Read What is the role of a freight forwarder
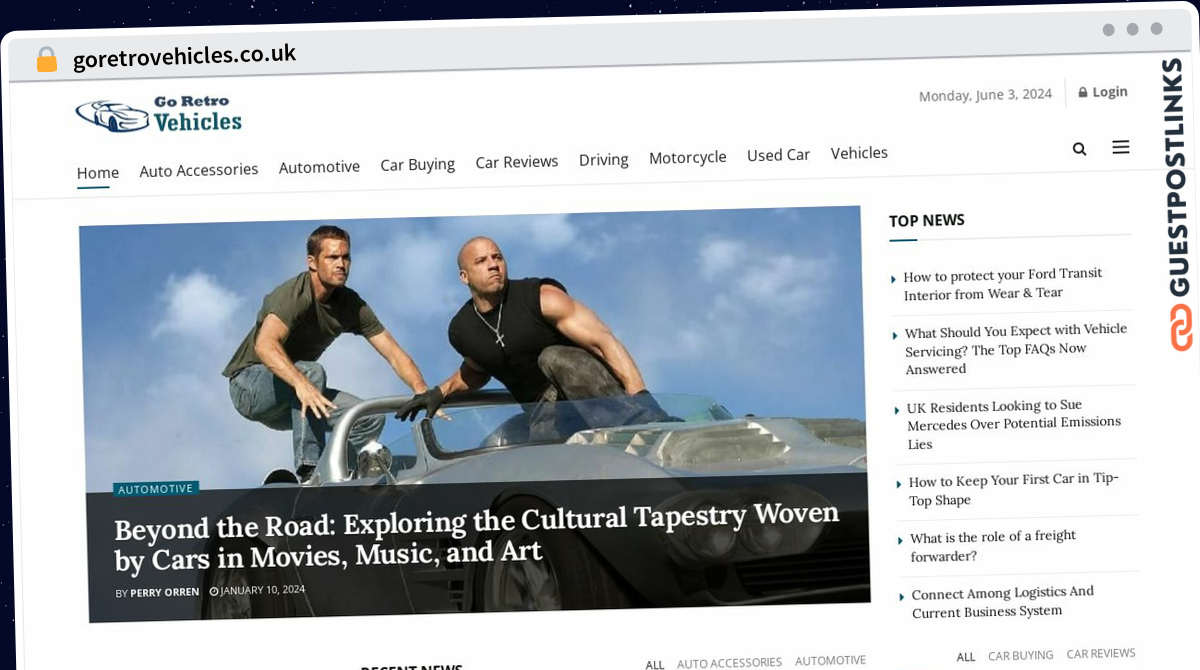This screenshot has height=670, width=1200. (x=992, y=546)
